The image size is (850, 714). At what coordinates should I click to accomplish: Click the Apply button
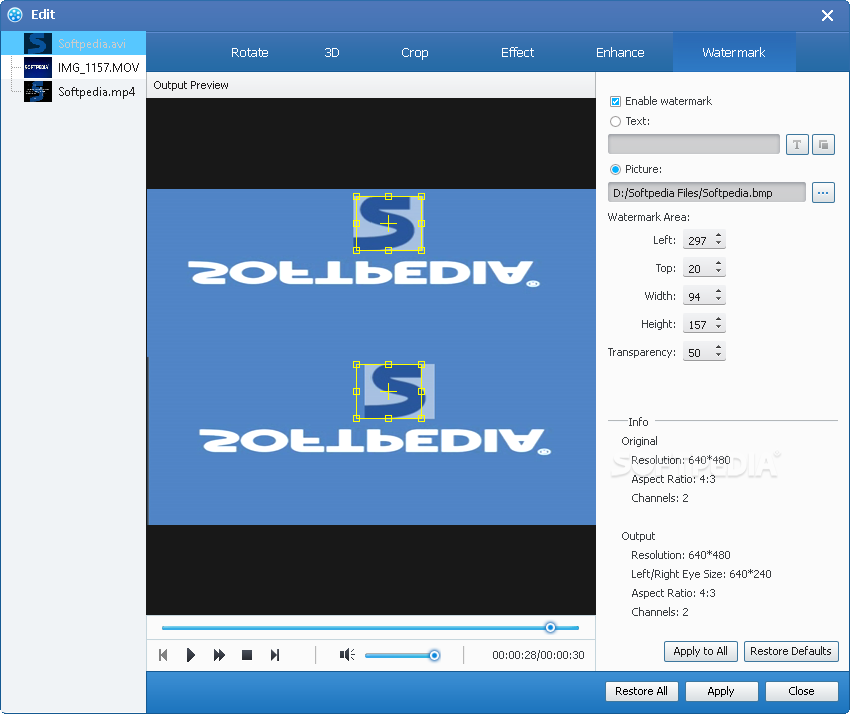[x=721, y=691]
